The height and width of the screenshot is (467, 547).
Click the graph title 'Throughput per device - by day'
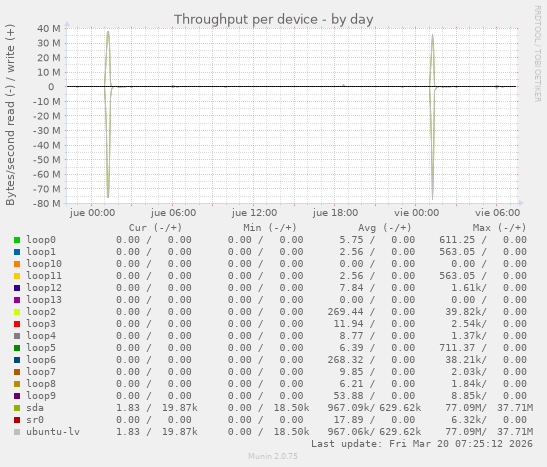point(274,19)
